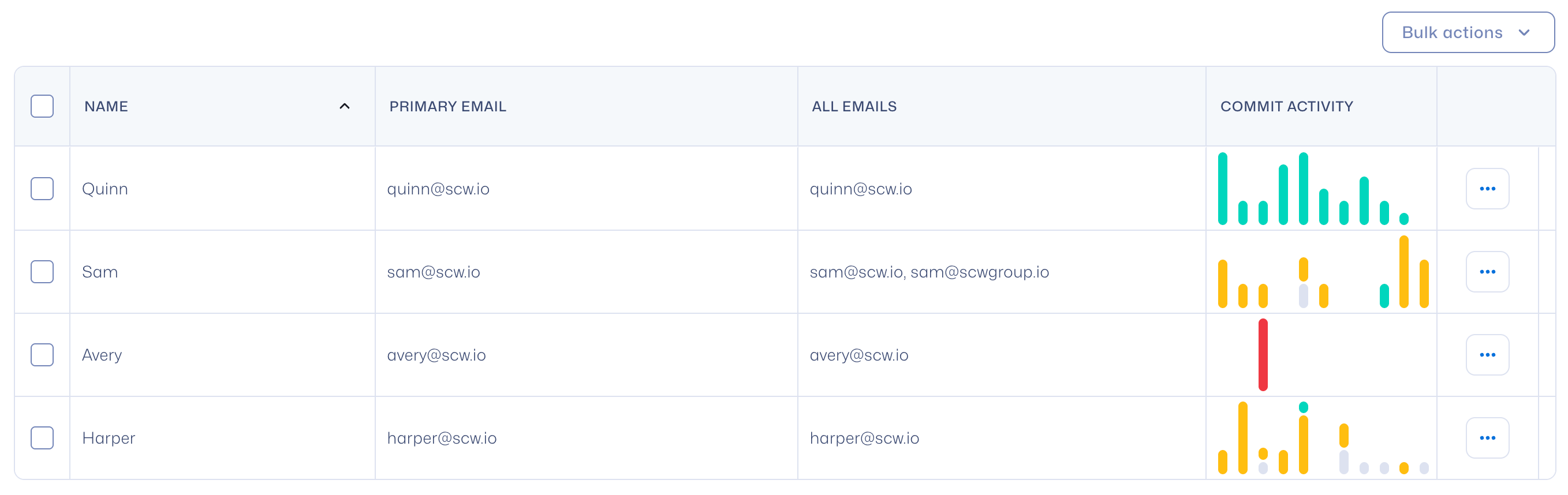Select the checkbox for Quinn's row

pos(42,189)
